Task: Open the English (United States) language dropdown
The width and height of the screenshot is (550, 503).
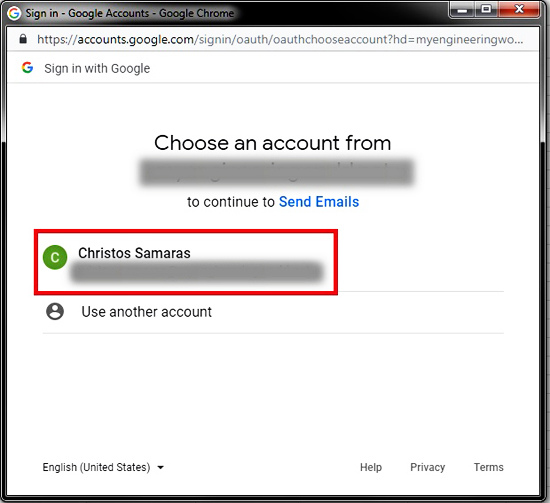Action: (x=103, y=467)
